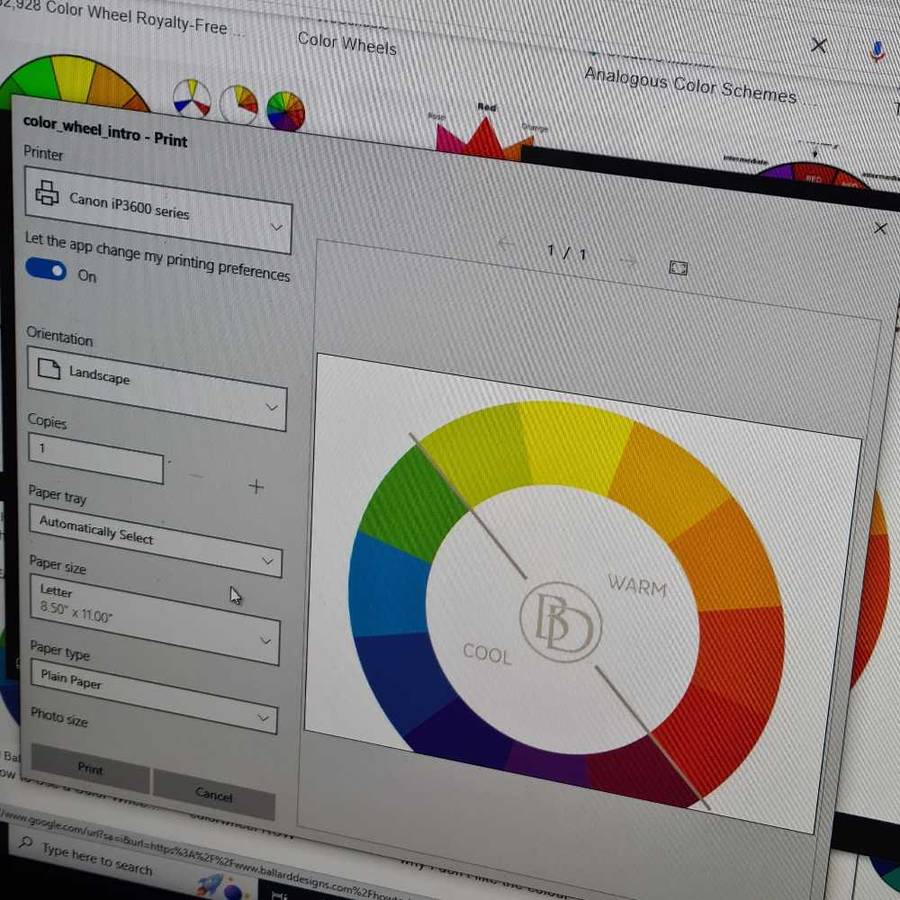Viewport: 900px width, 900px height.
Task: Select the Analogous Color Schemes chip
Action: [x=690, y=86]
